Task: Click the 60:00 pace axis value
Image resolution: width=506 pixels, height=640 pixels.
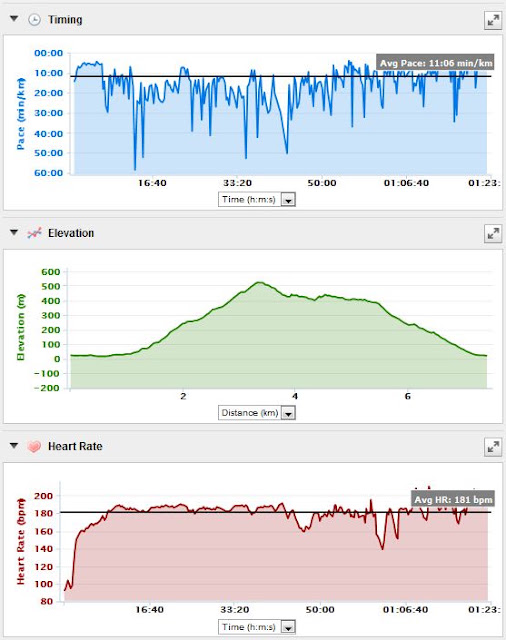Action: pyautogui.click(x=49, y=173)
